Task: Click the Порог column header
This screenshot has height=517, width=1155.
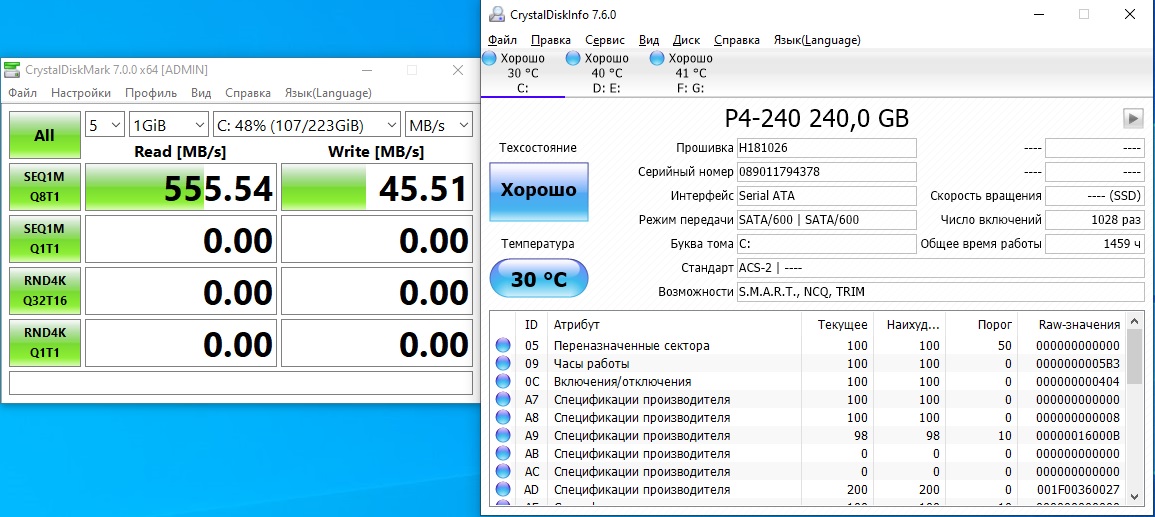Action: [981, 325]
